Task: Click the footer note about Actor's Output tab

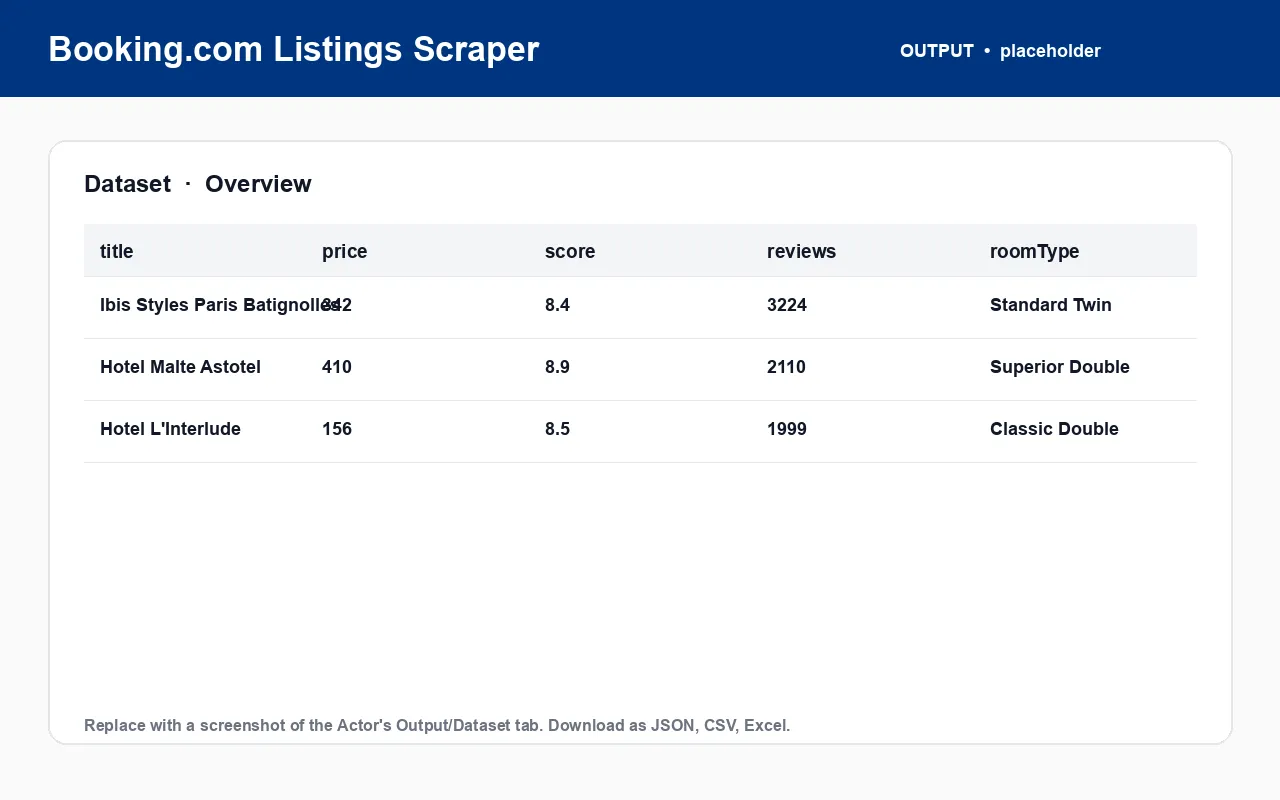Action: tap(437, 725)
